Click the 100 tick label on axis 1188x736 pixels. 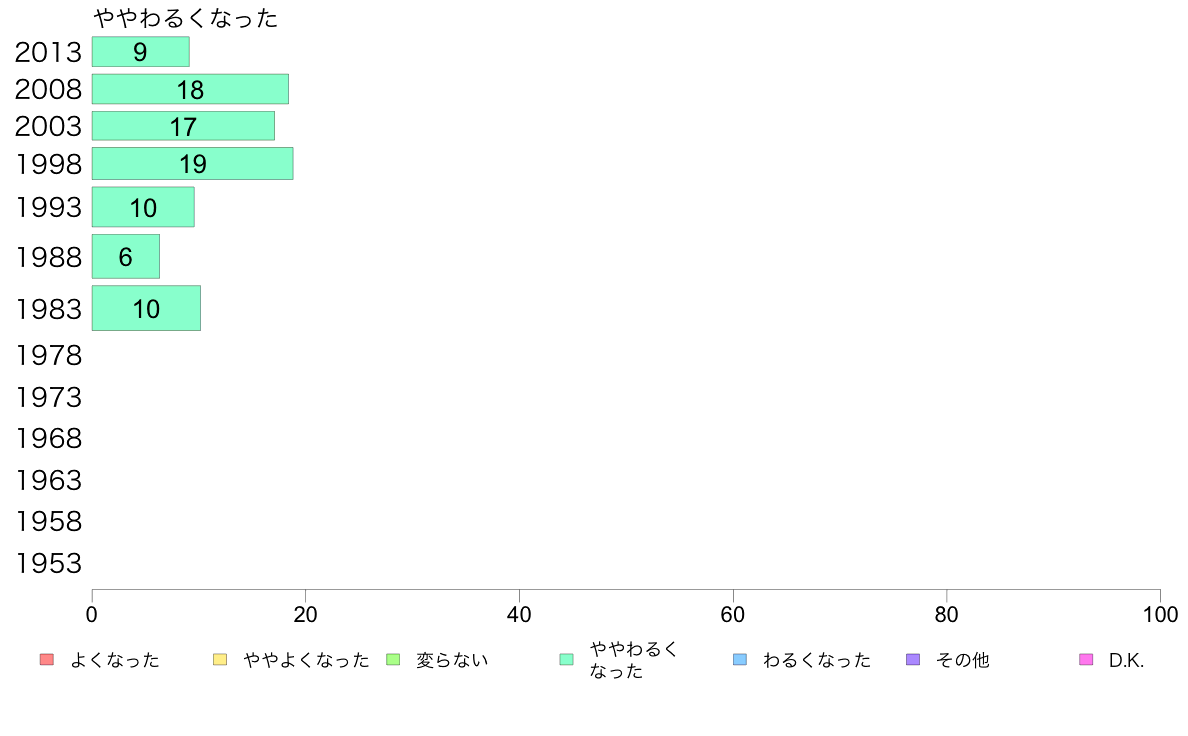tap(1160, 615)
